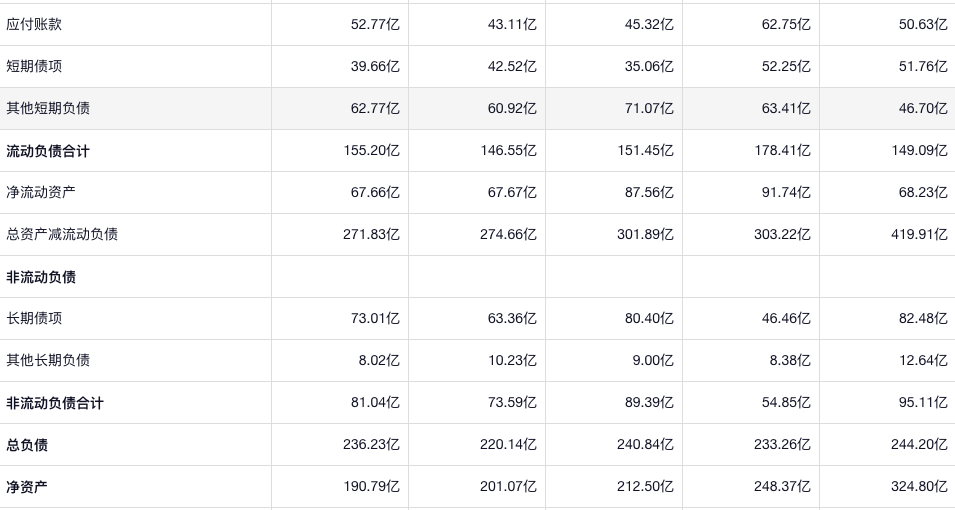The width and height of the screenshot is (955, 510).
Task: Click the 其他短期负债 row label
Action: coord(48,108)
